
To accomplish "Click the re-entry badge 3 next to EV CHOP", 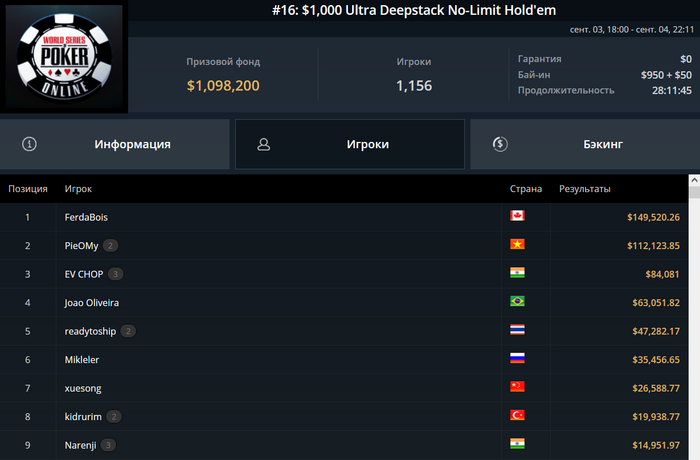I will tap(115, 274).
